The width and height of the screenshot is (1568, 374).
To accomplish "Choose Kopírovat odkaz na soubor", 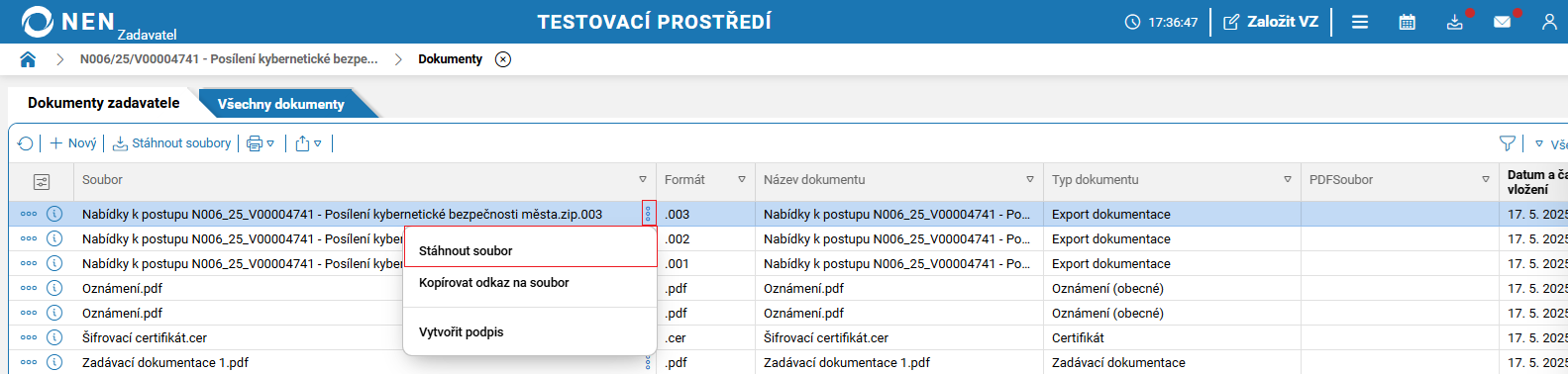I will click(x=530, y=283).
